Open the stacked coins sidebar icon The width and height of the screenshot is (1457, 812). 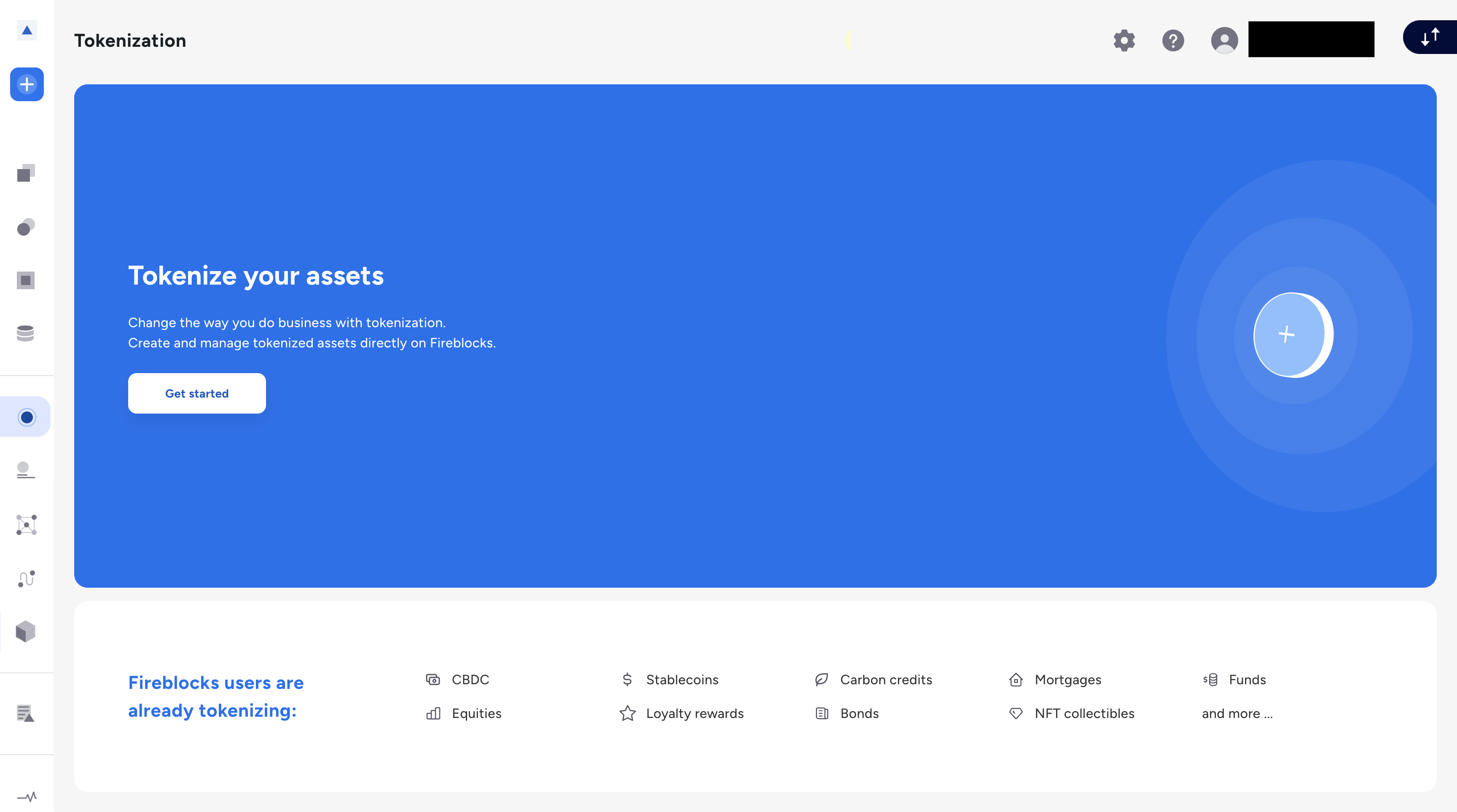[x=25, y=333]
